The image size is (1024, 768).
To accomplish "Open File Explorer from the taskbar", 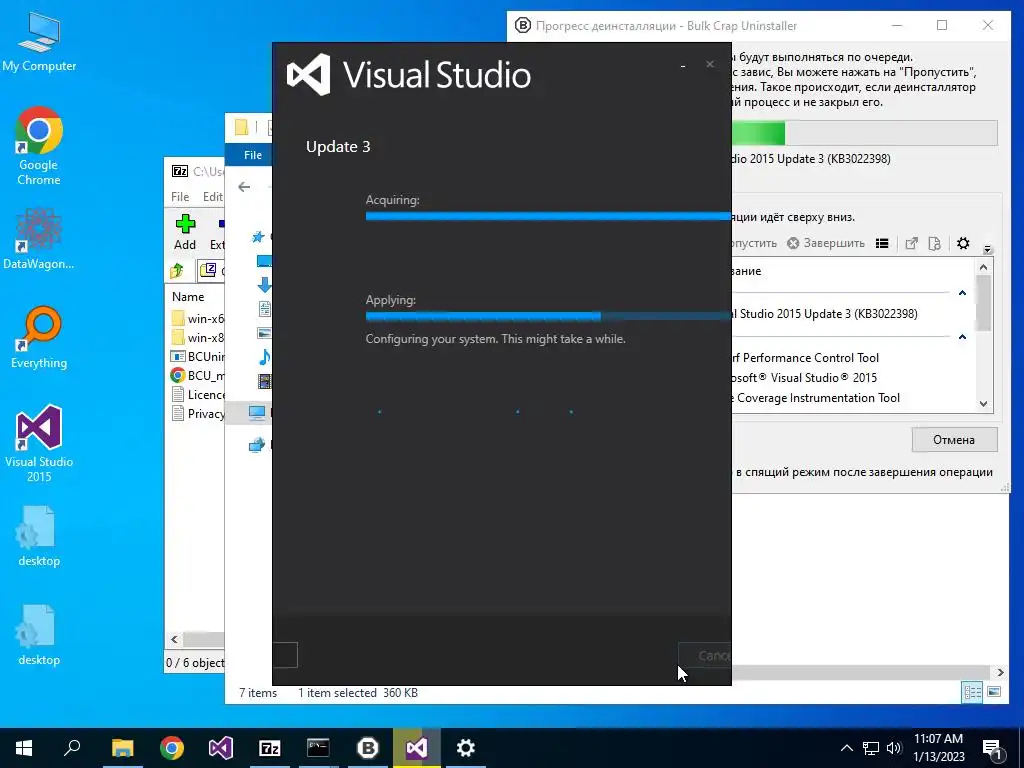I will pos(122,748).
